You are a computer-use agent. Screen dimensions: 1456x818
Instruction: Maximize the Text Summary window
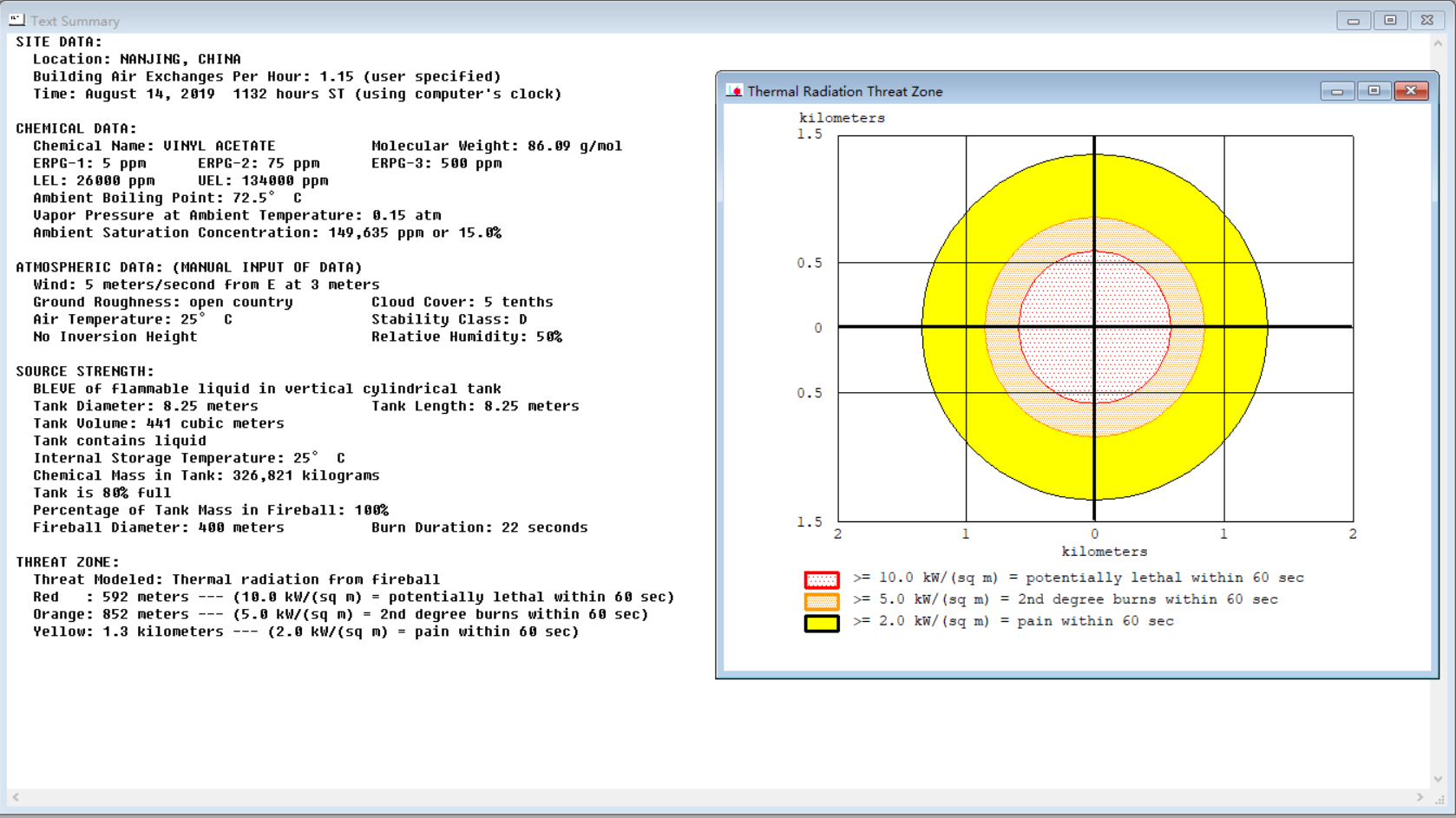[1390, 20]
